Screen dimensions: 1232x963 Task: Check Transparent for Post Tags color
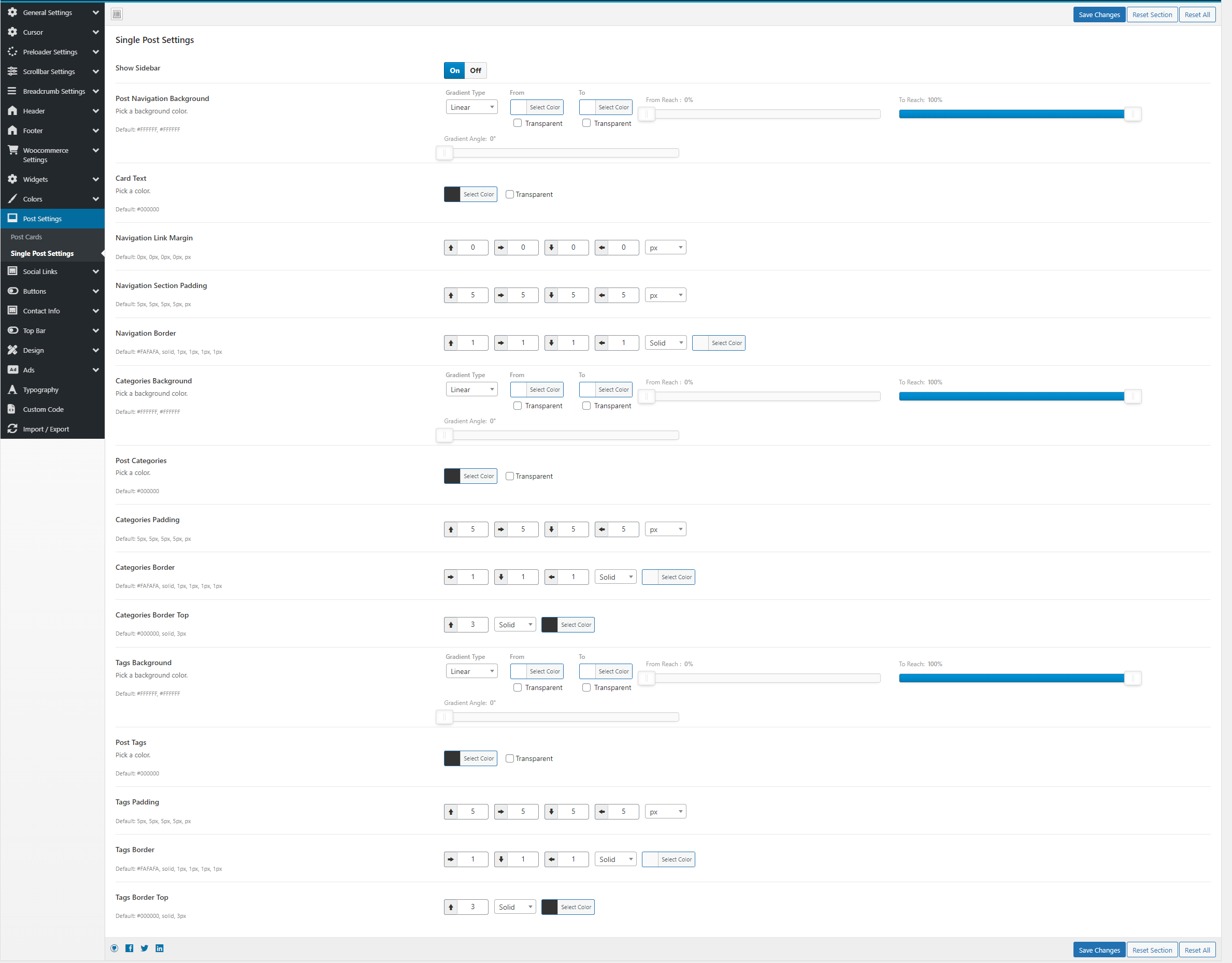(x=509, y=758)
